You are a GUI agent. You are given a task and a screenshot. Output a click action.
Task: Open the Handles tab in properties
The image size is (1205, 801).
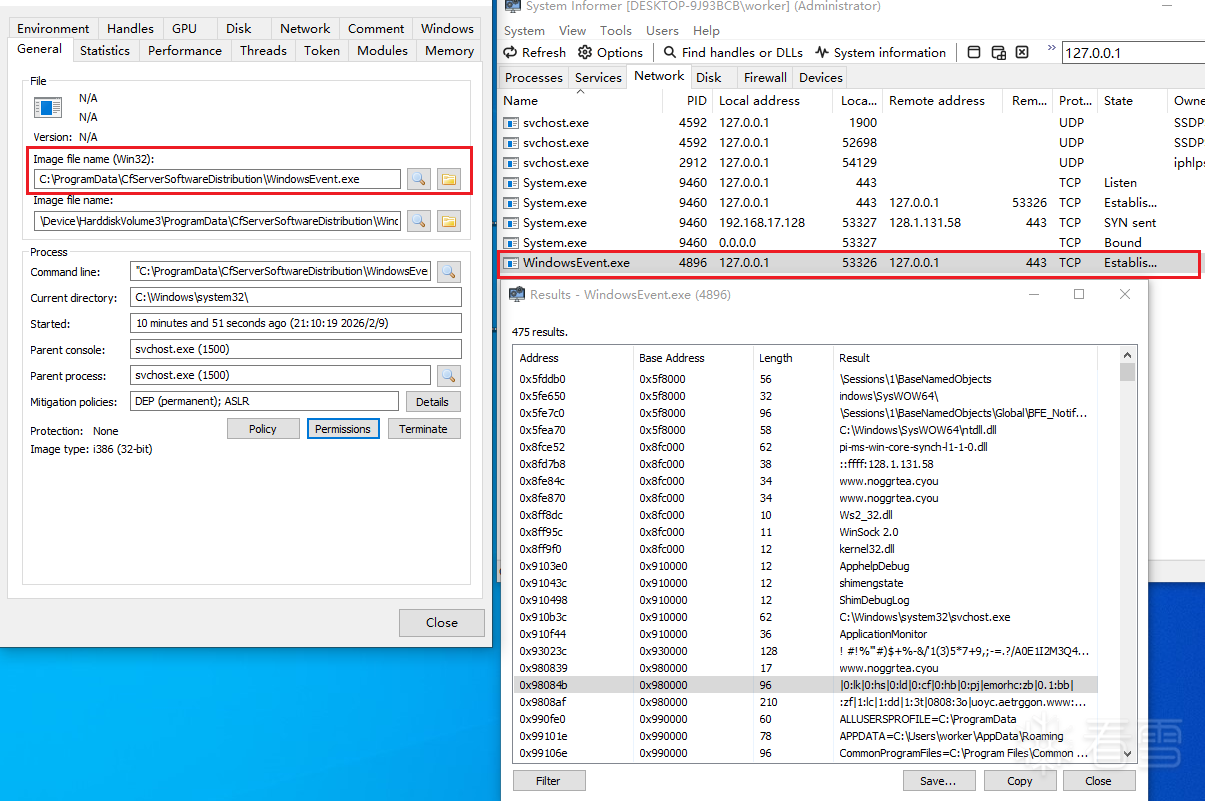tap(130, 28)
